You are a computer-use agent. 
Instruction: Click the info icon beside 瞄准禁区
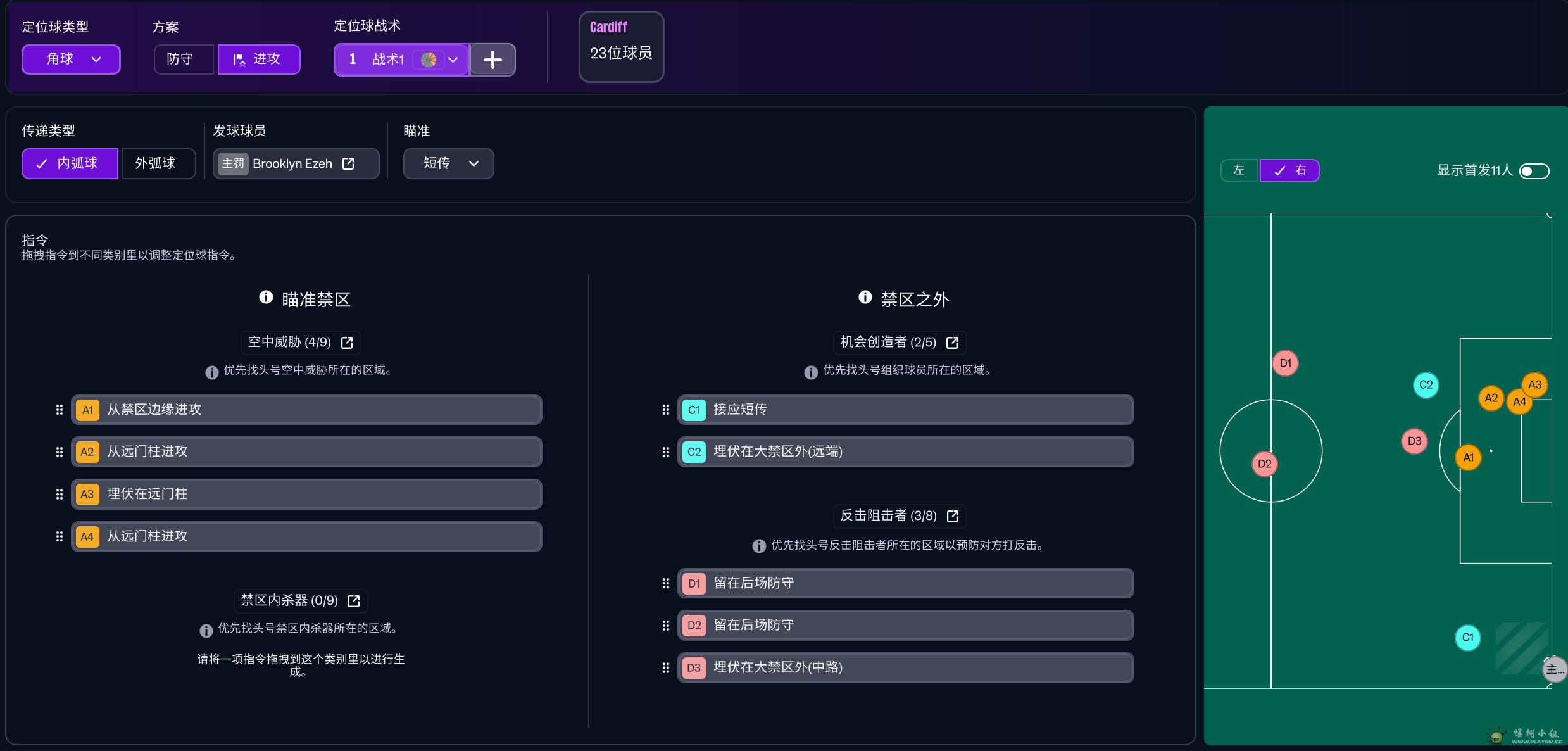(266, 297)
